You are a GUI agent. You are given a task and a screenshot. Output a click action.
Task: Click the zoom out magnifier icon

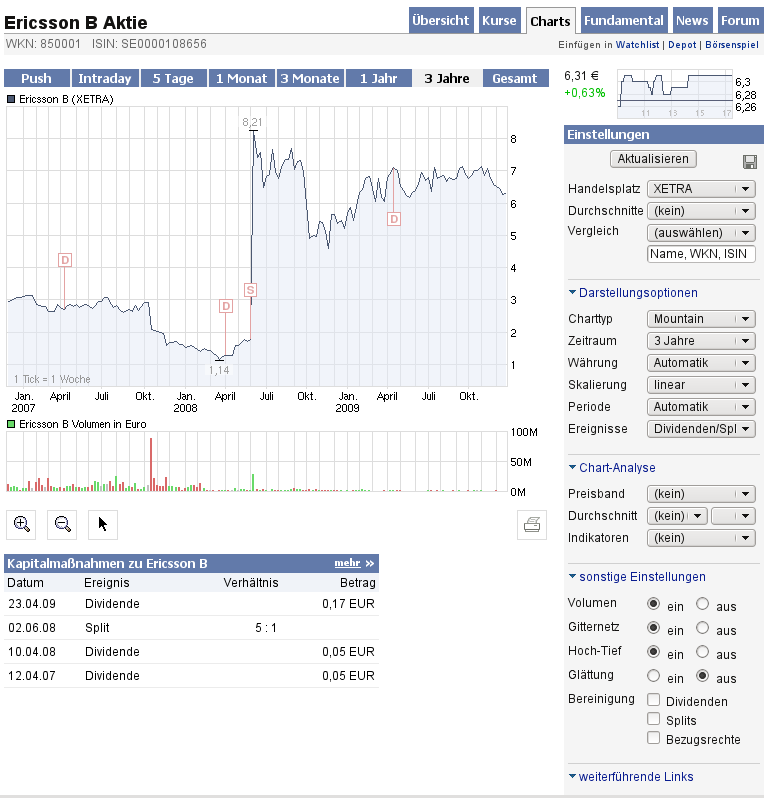62,524
